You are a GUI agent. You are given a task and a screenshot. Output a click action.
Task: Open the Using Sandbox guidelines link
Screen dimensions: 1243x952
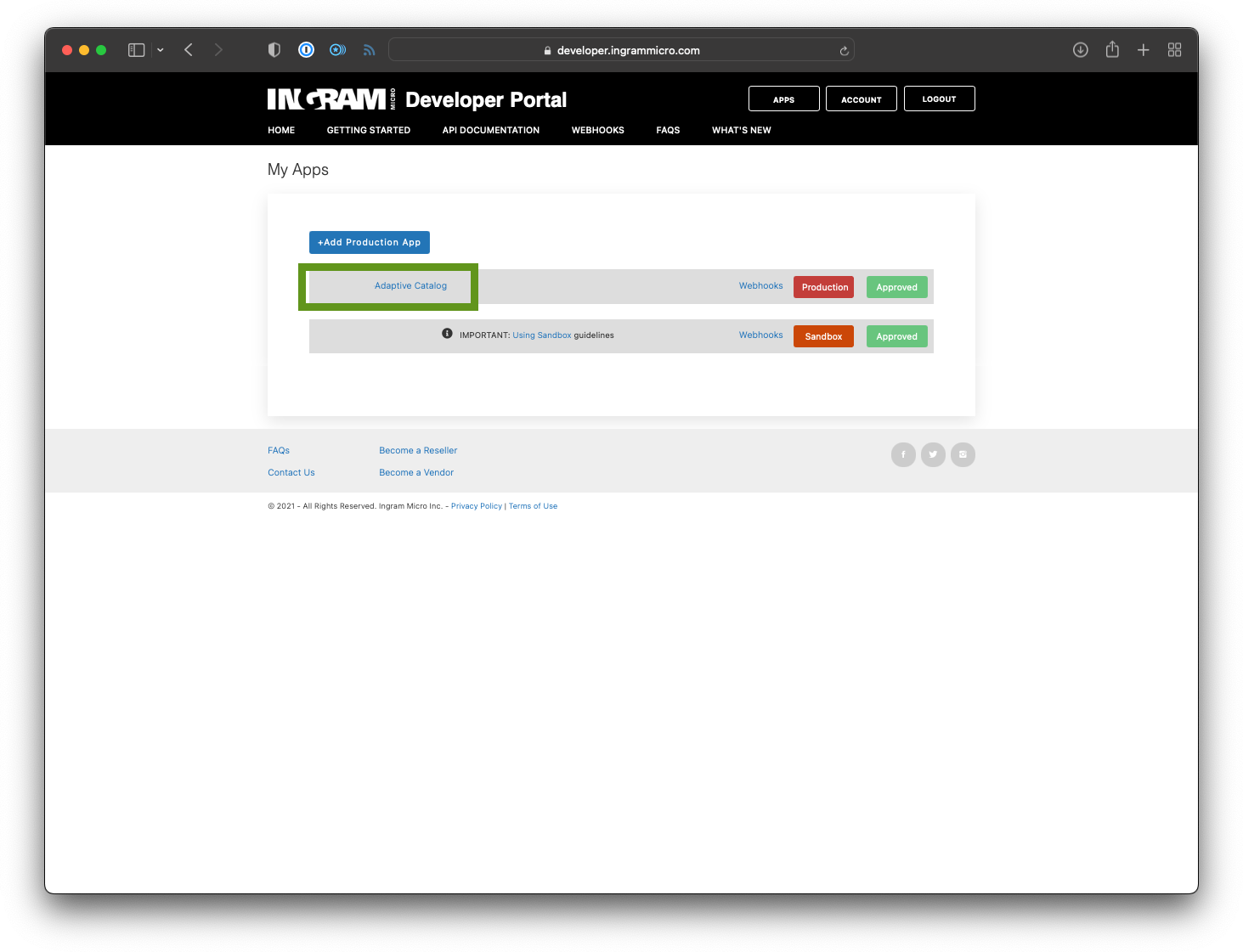542,335
